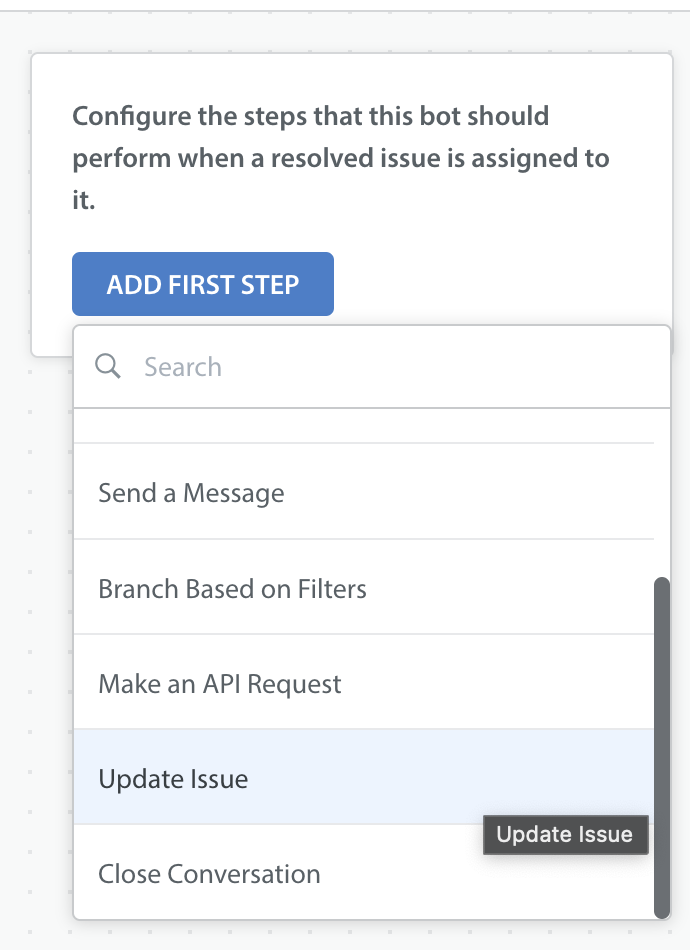690x950 pixels.
Task: Select Send a Message step
Action: point(364,492)
